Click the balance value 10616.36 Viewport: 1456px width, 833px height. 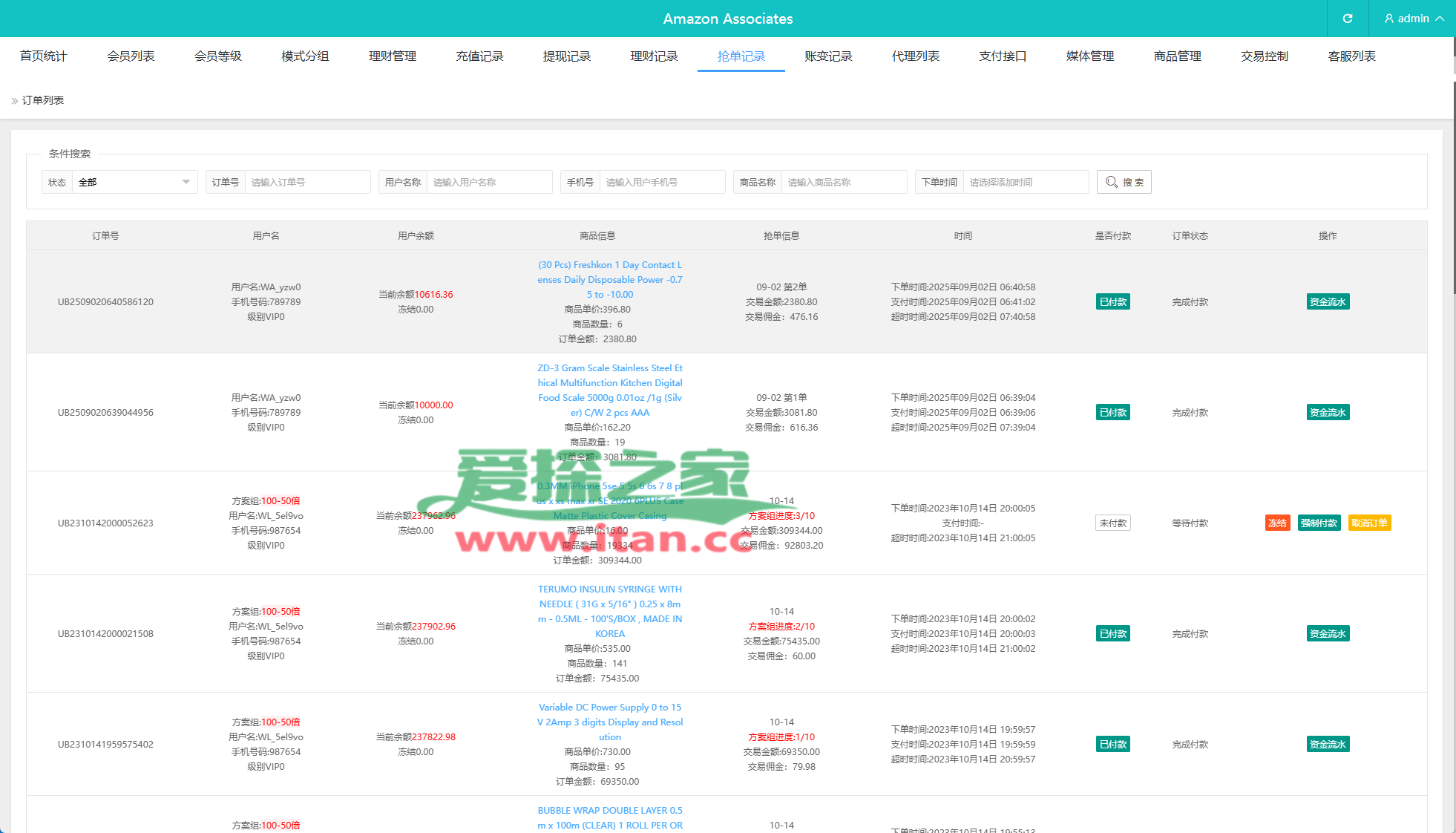pyautogui.click(x=433, y=294)
